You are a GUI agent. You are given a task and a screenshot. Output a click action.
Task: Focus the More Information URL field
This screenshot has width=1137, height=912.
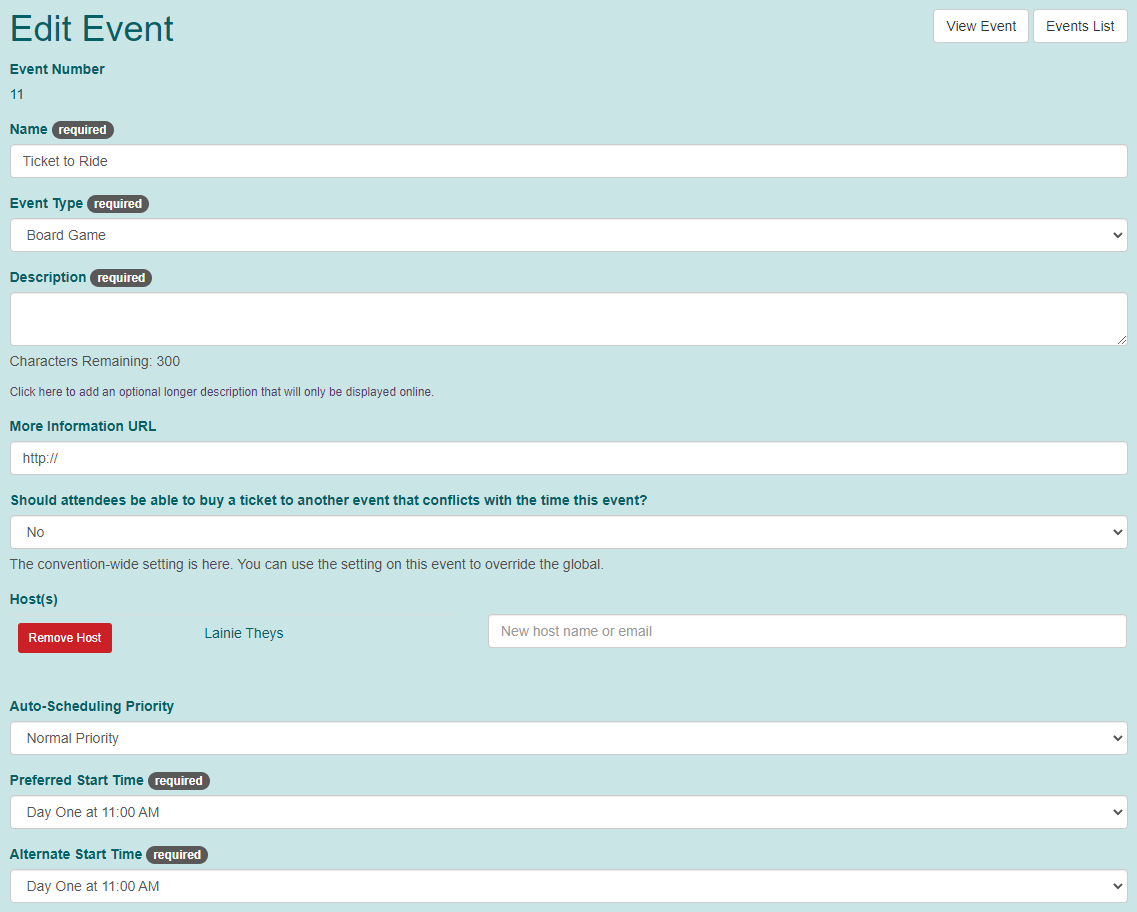pos(568,458)
